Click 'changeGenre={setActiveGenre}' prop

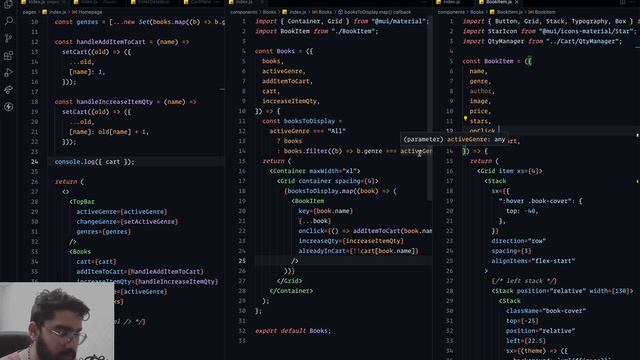click(x=127, y=222)
